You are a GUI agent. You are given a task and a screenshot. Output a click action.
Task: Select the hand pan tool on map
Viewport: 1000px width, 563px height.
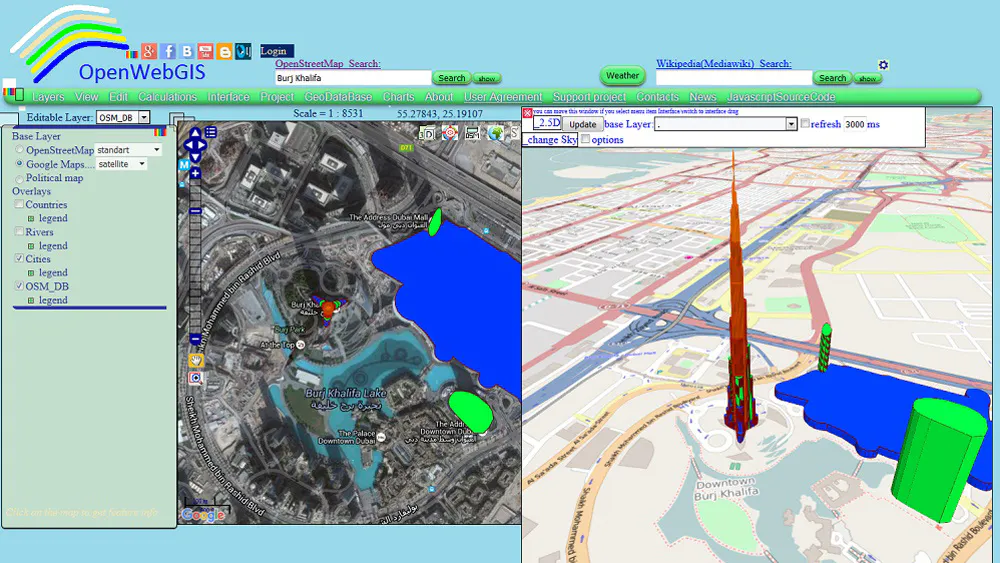click(x=196, y=360)
